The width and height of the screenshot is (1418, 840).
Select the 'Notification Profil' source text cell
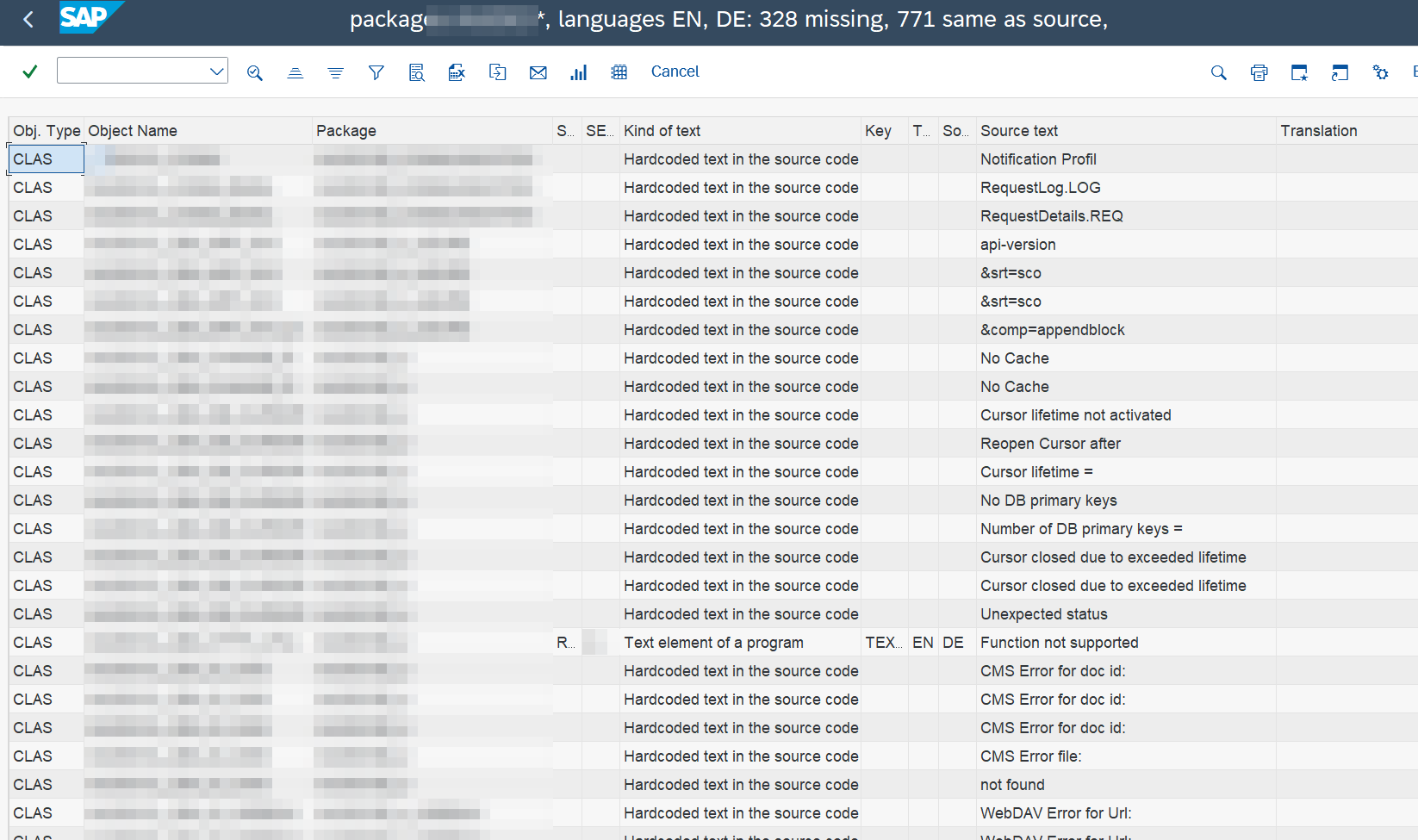point(1126,159)
